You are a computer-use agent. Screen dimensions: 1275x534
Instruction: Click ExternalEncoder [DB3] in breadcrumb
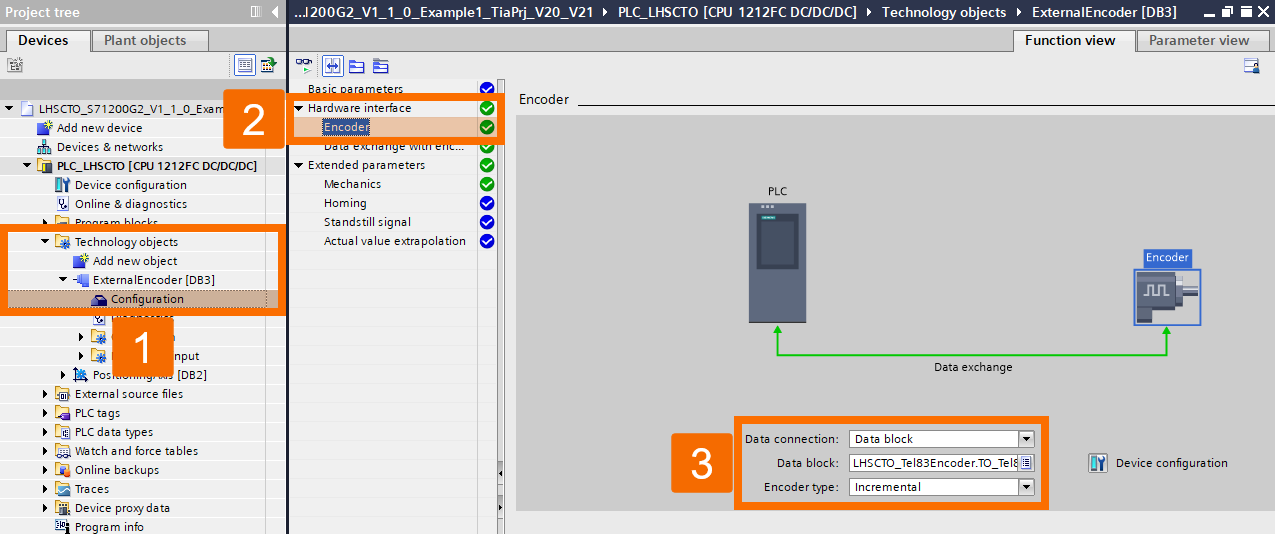(x=1104, y=12)
